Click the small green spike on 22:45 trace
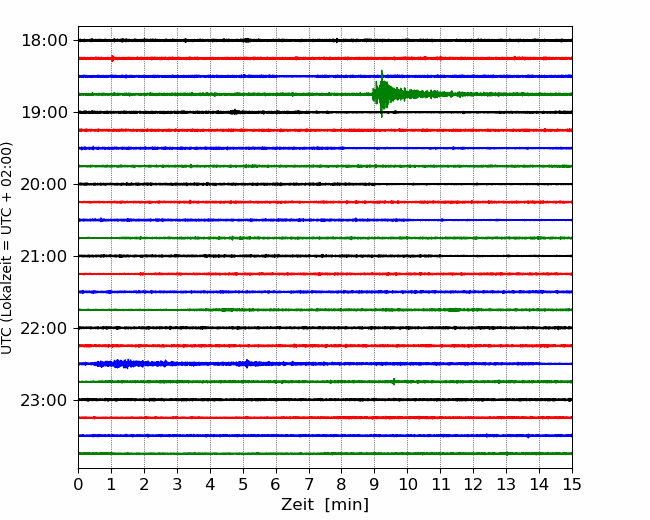The image size is (650, 520). click(394, 381)
